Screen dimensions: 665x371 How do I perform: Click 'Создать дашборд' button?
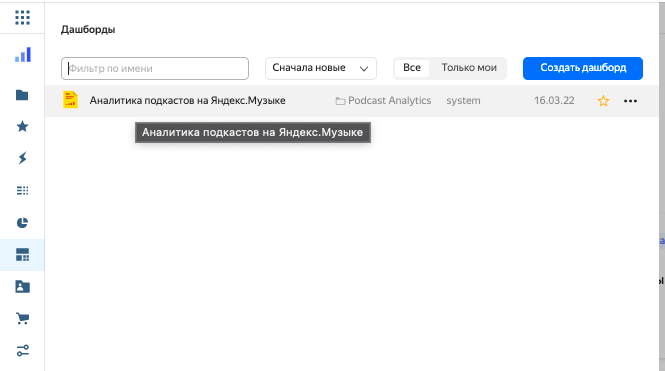[583, 68]
